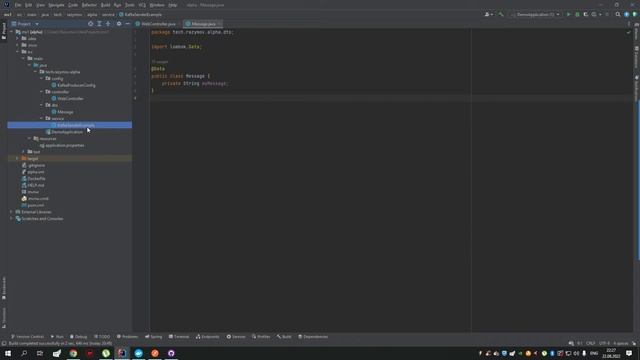The width and height of the screenshot is (640, 360).
Task: Open Search Everywhere magnifier icon in toolbar
Action: click(618, 14)
